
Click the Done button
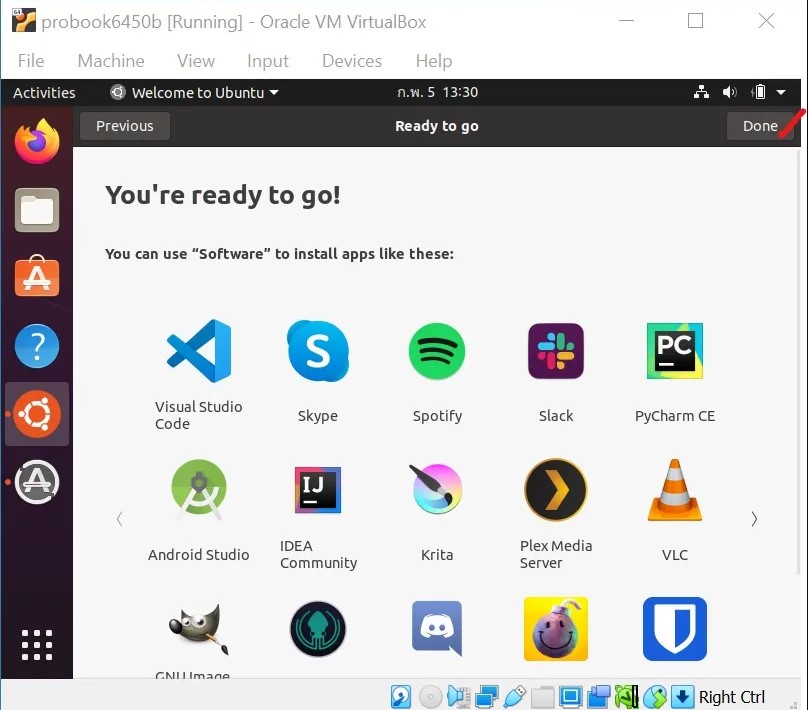(759, 125)
